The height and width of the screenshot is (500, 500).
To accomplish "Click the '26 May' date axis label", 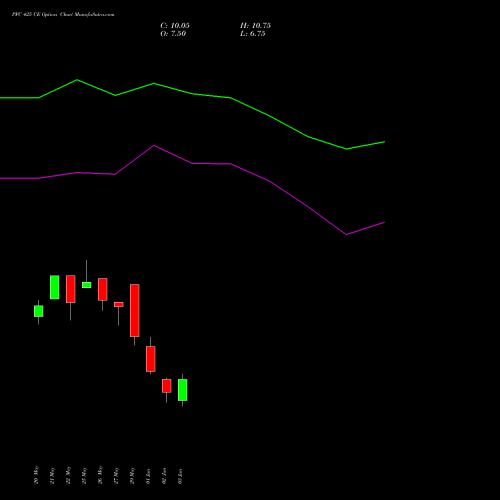I will pos(100,475).
